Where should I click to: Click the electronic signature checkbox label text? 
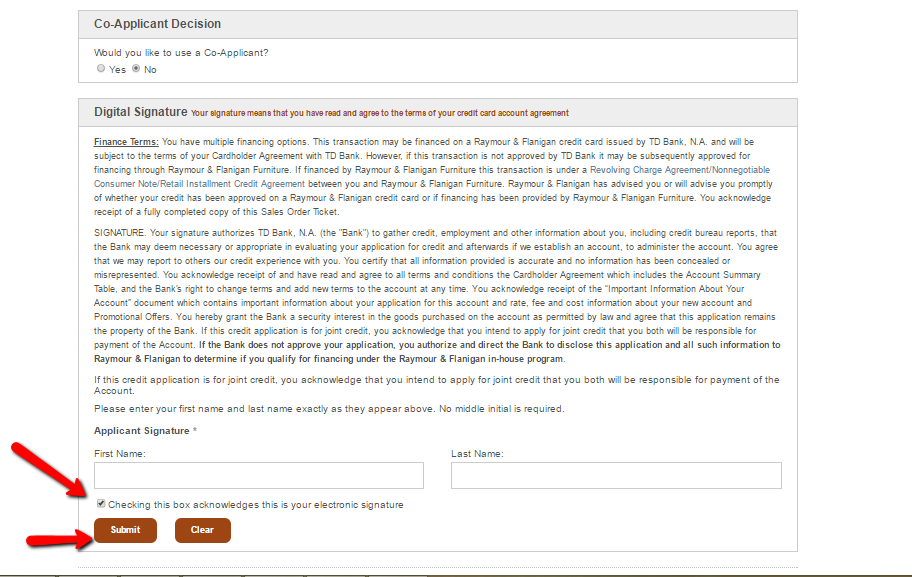tap(256, 505)
